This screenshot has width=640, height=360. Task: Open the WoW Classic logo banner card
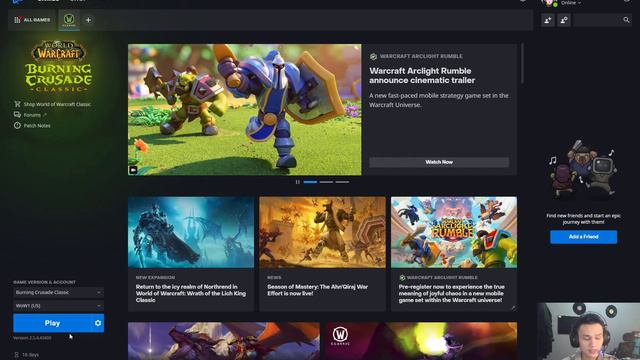click(x=422, y=341)
